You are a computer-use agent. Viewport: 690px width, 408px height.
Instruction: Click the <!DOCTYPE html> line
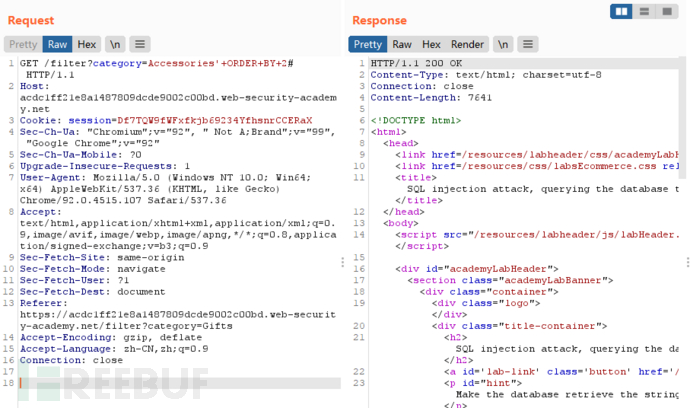click(416, 121)
